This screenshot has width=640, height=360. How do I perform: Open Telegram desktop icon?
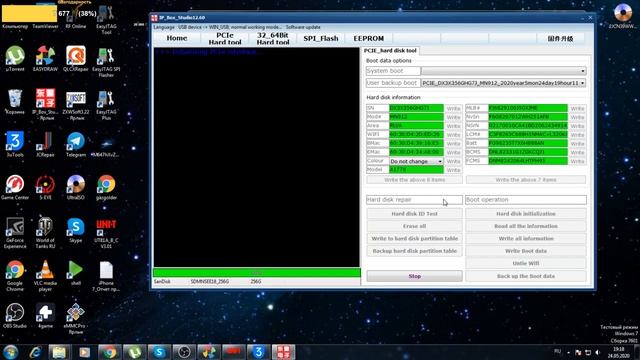click(76, 144)
